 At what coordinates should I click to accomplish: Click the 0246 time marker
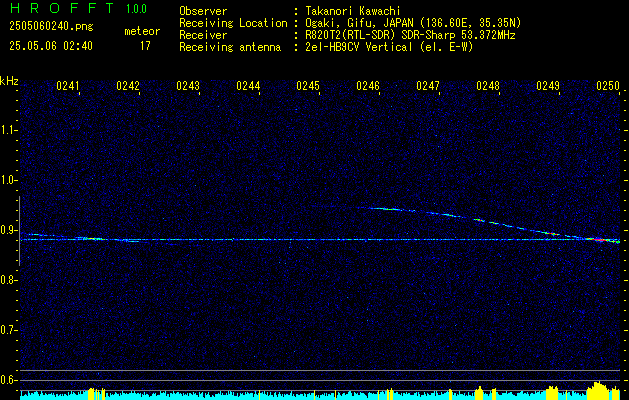[x=368, y=85]
